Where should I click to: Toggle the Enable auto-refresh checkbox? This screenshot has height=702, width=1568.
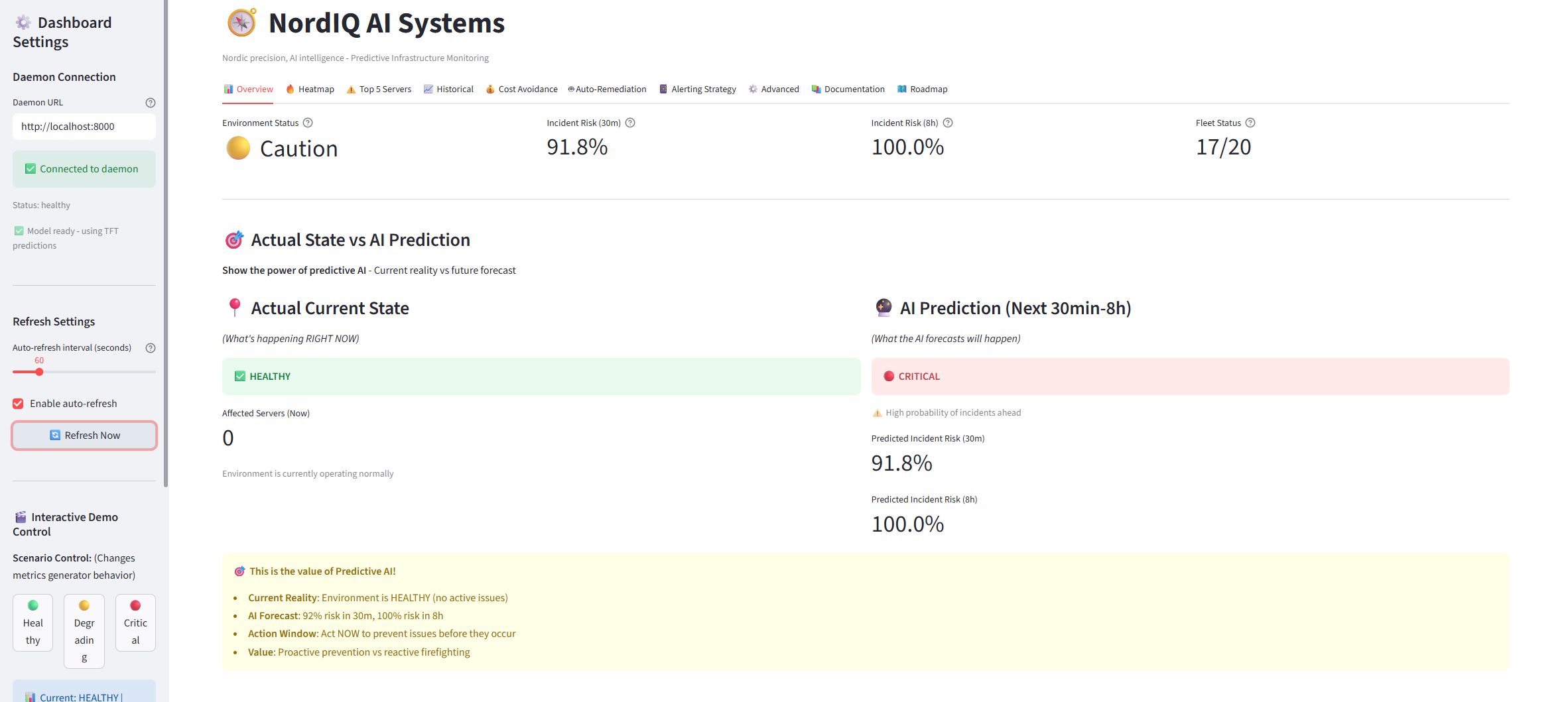point(19,404)
